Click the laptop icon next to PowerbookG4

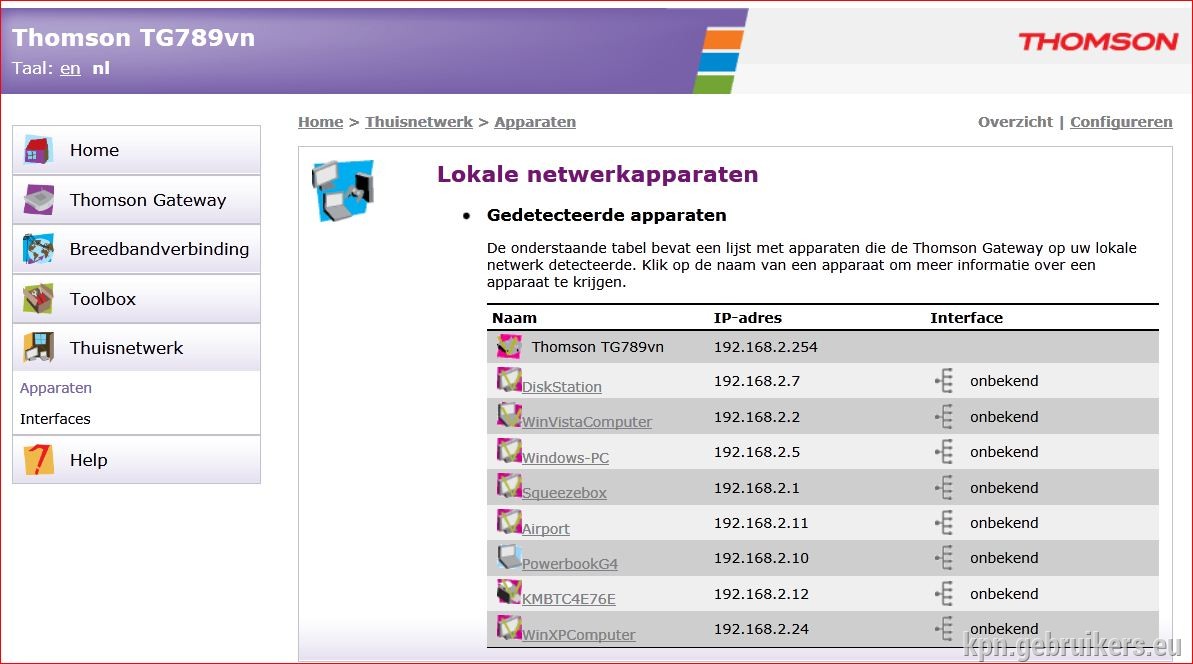point(508,557)
